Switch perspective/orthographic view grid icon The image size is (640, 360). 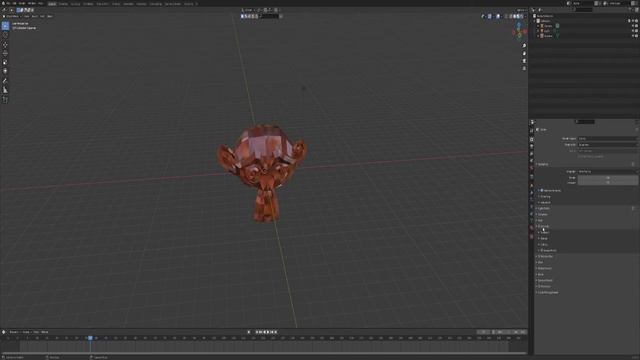[x=524, y=68]
